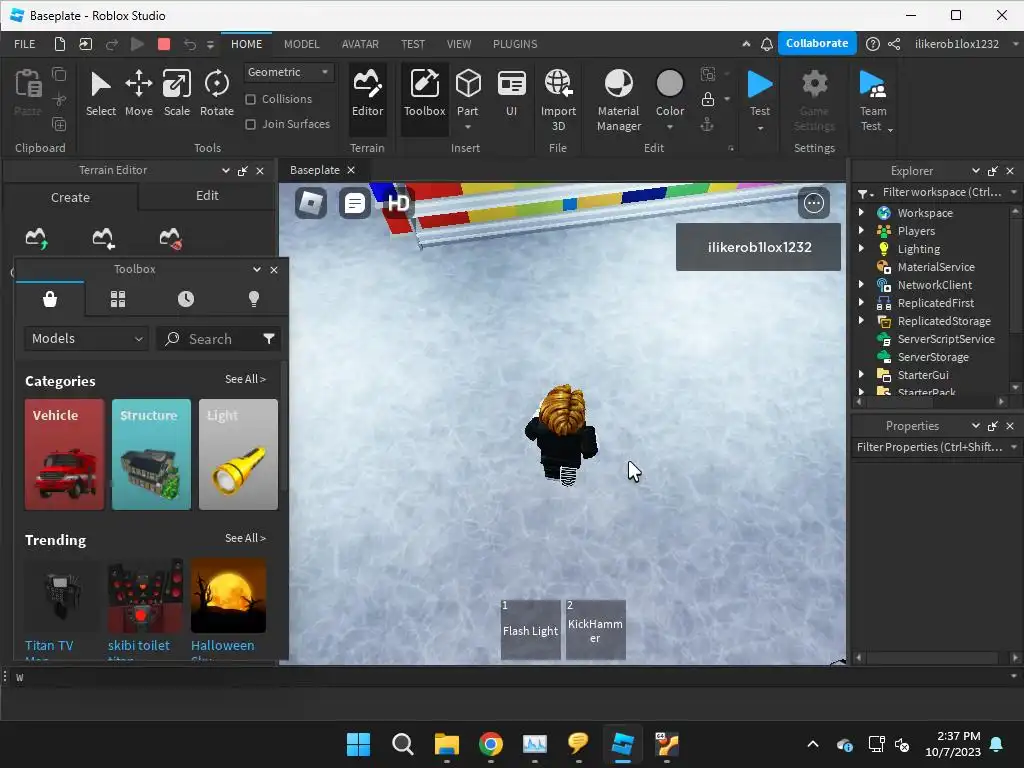Pick the Rotate tool
Image resolution: width=1024 pixels, height=768 pixels.
coord(217,95)
